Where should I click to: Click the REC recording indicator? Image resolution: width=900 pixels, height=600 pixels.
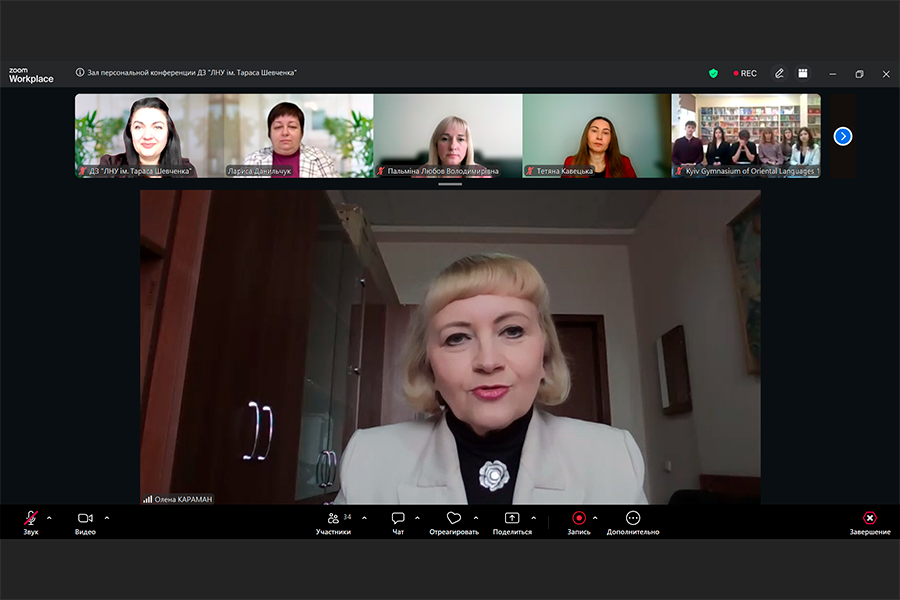(x=745, y=73)
